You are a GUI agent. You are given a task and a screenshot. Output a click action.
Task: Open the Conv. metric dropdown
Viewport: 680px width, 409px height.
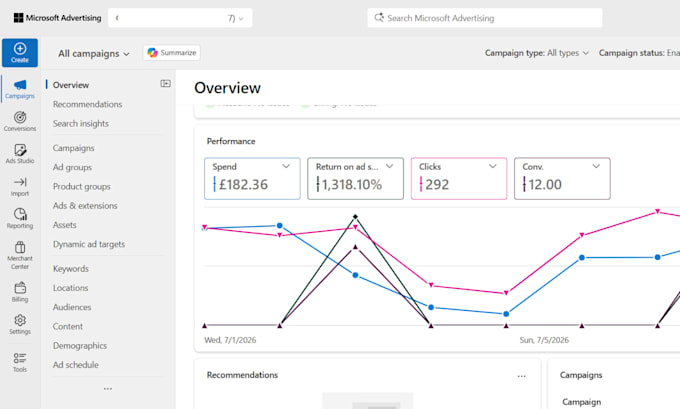pyautogui.click(x=596, y=166)
